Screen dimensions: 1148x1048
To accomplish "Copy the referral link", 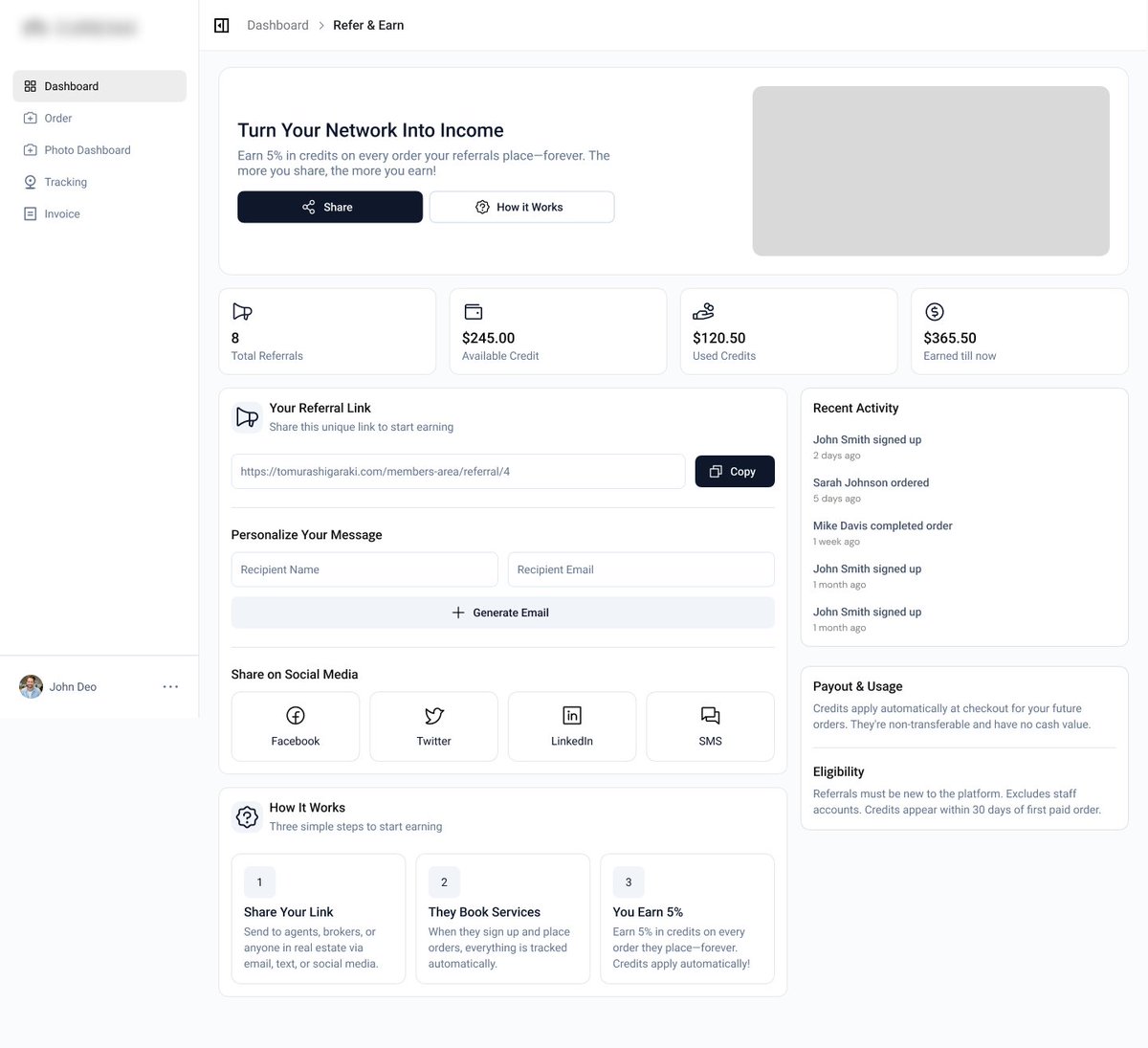I will [735, 472].
